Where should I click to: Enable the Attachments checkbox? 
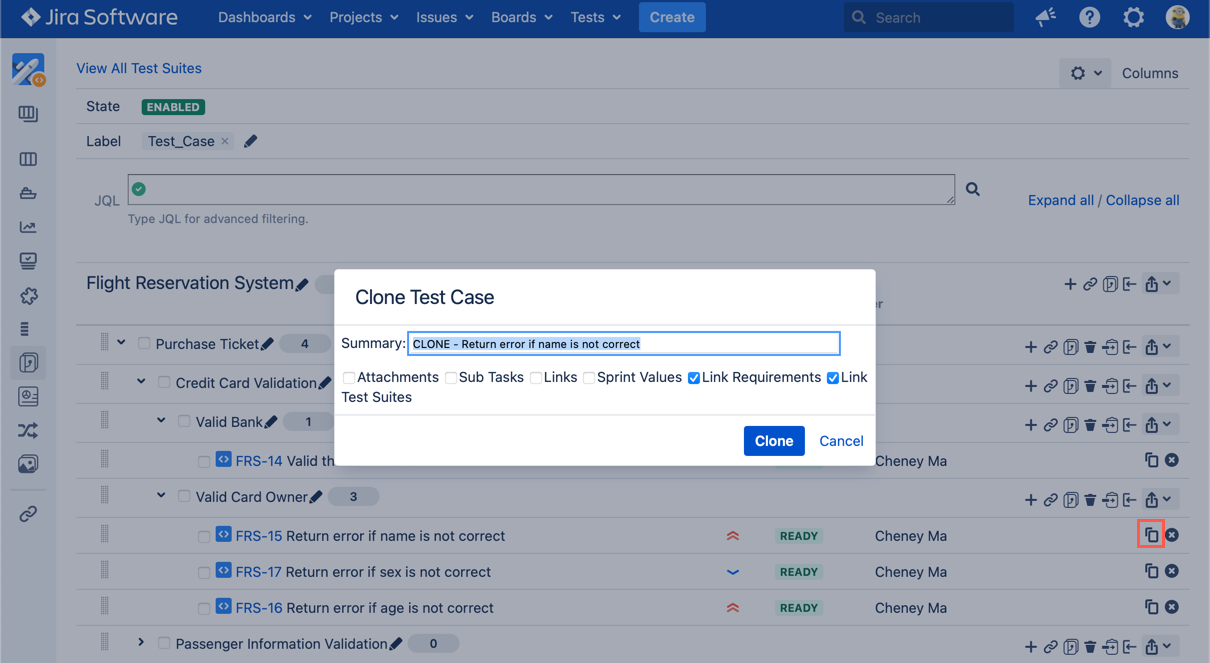point(349,378)
